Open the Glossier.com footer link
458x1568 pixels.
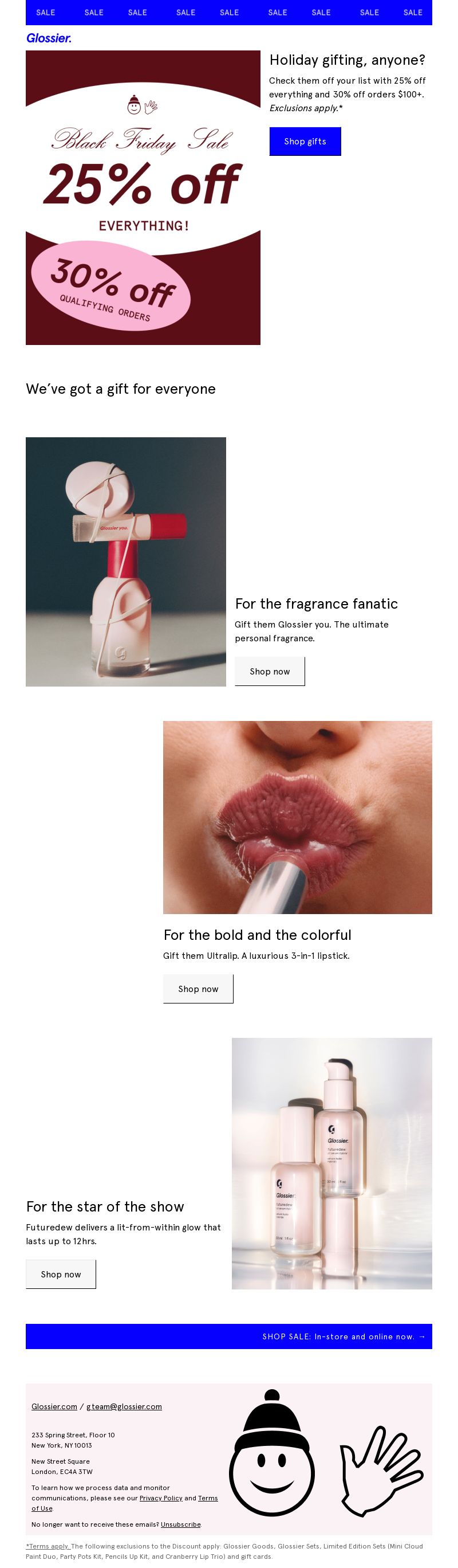click(54, 1406)
